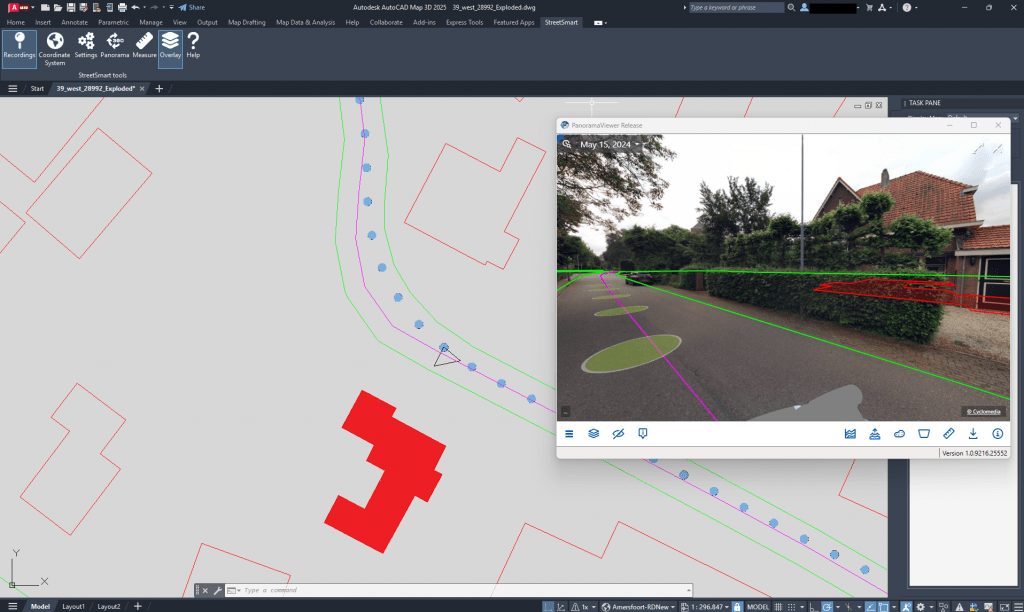Click the report pin icon in viewer toolbar

(643, 434)
